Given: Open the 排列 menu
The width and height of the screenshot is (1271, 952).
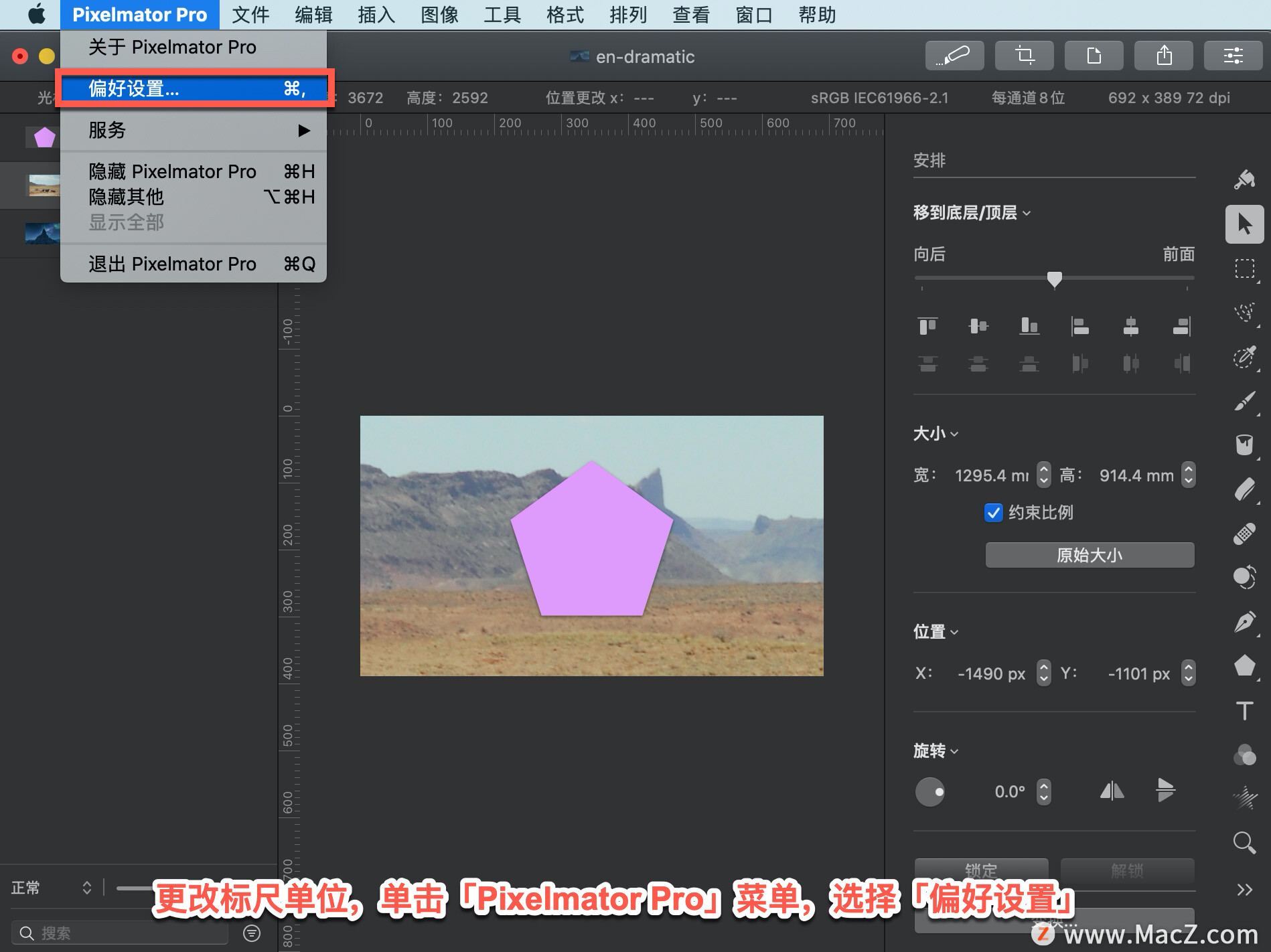Looking at the screenshot, I should 628,15.
